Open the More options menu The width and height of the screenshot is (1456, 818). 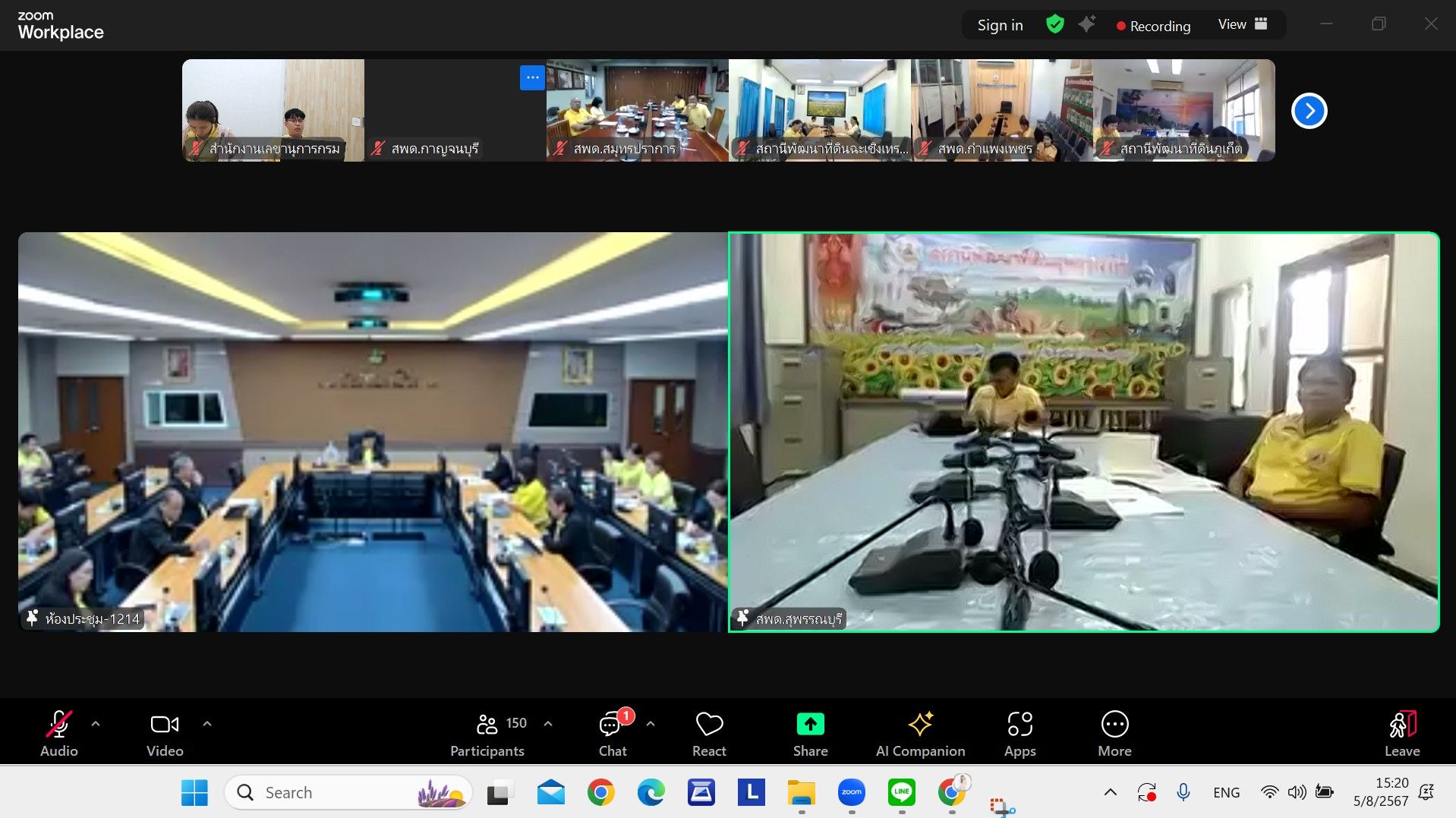point(1114,732)
